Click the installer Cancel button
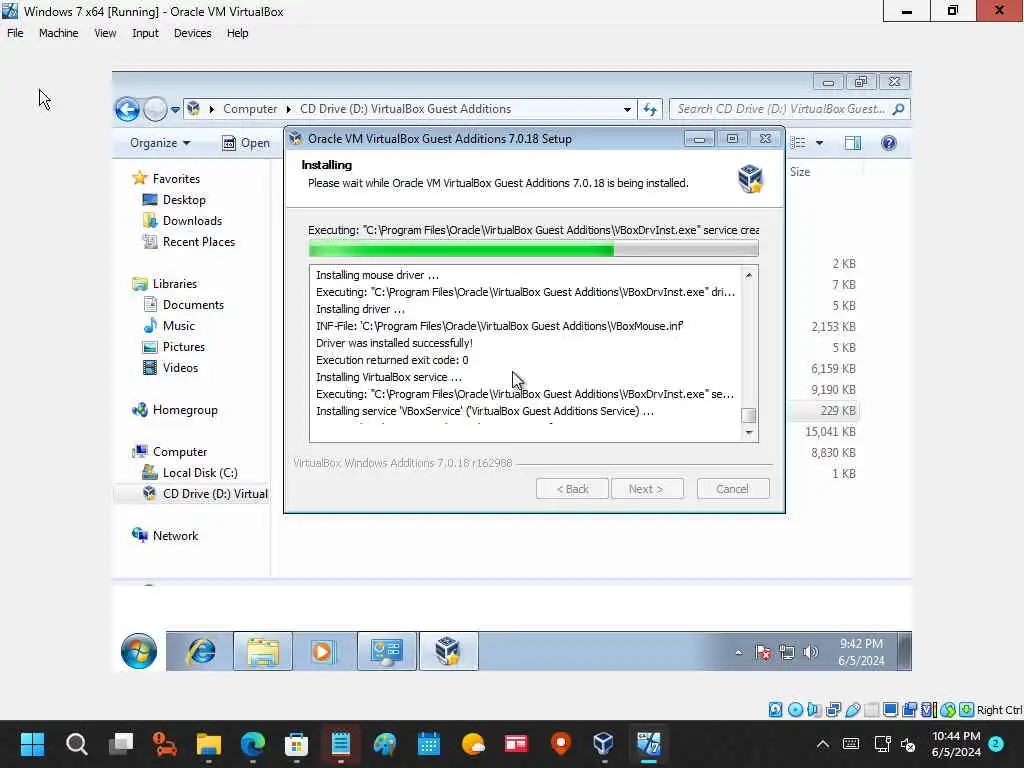The image size is (1024, 768). coord(733,488)
